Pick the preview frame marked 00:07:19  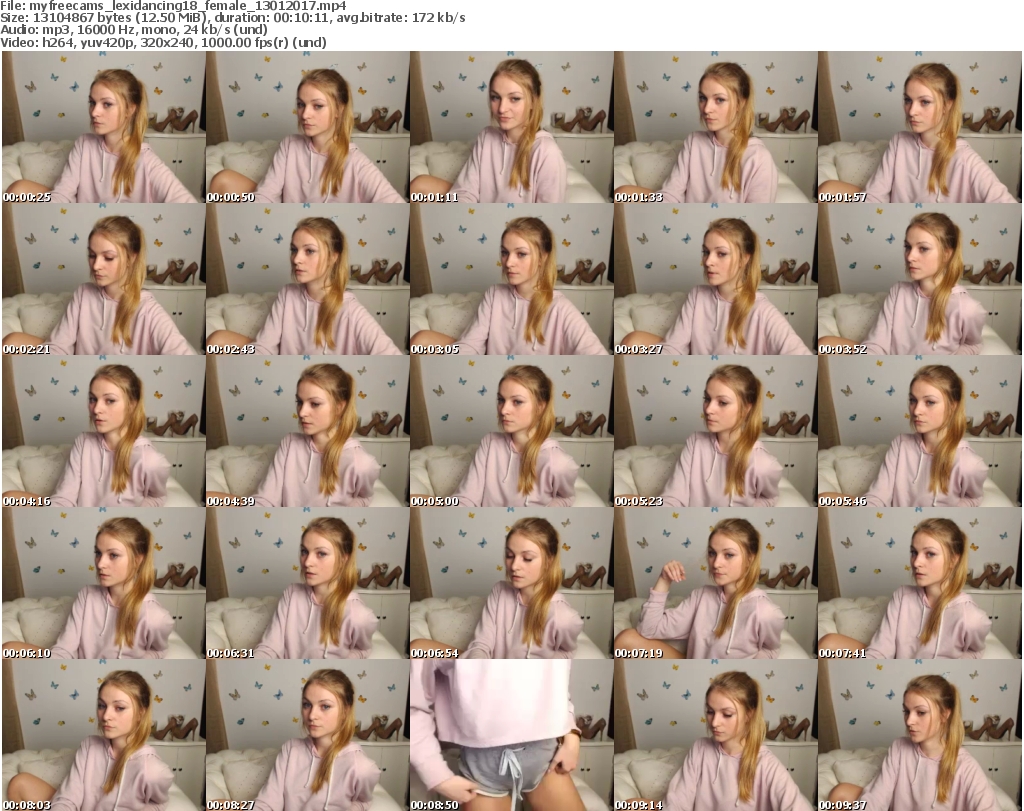(x=716, y=583)
